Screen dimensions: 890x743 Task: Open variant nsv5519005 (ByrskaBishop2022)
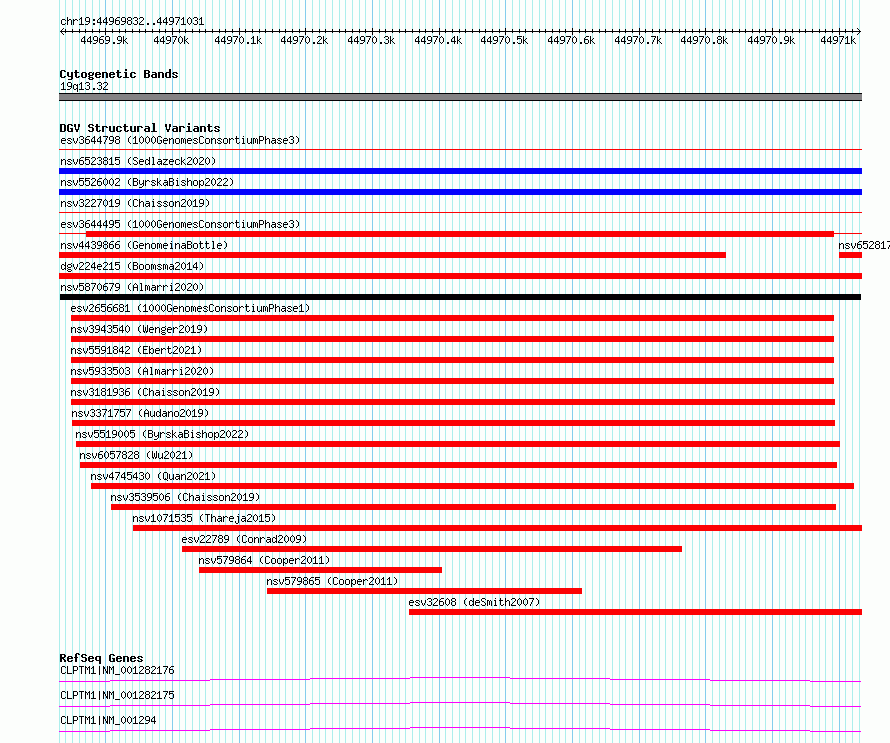[x=162, y=434]
